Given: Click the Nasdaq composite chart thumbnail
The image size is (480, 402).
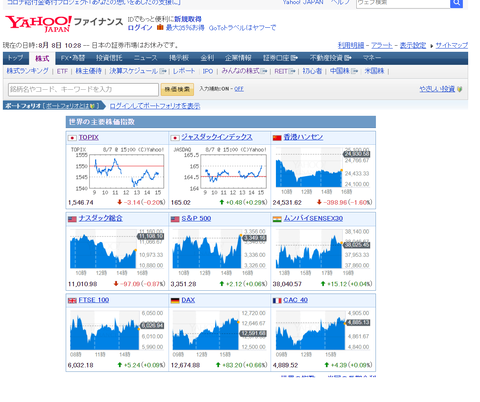Looking at the screenshot, I should (117, 252).
